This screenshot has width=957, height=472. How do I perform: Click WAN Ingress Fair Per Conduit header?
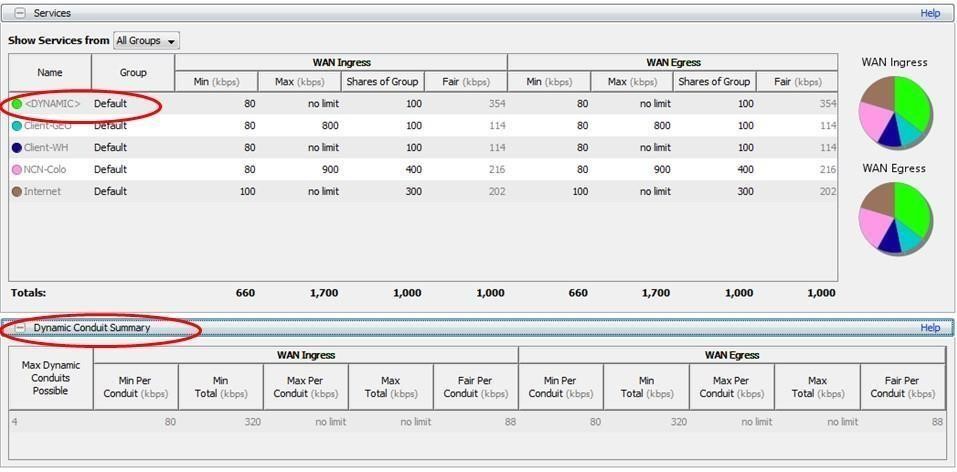[475, 387]
